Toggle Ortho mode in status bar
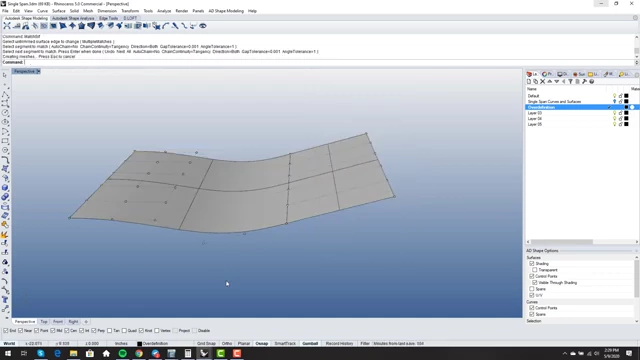 pos(227,344)
